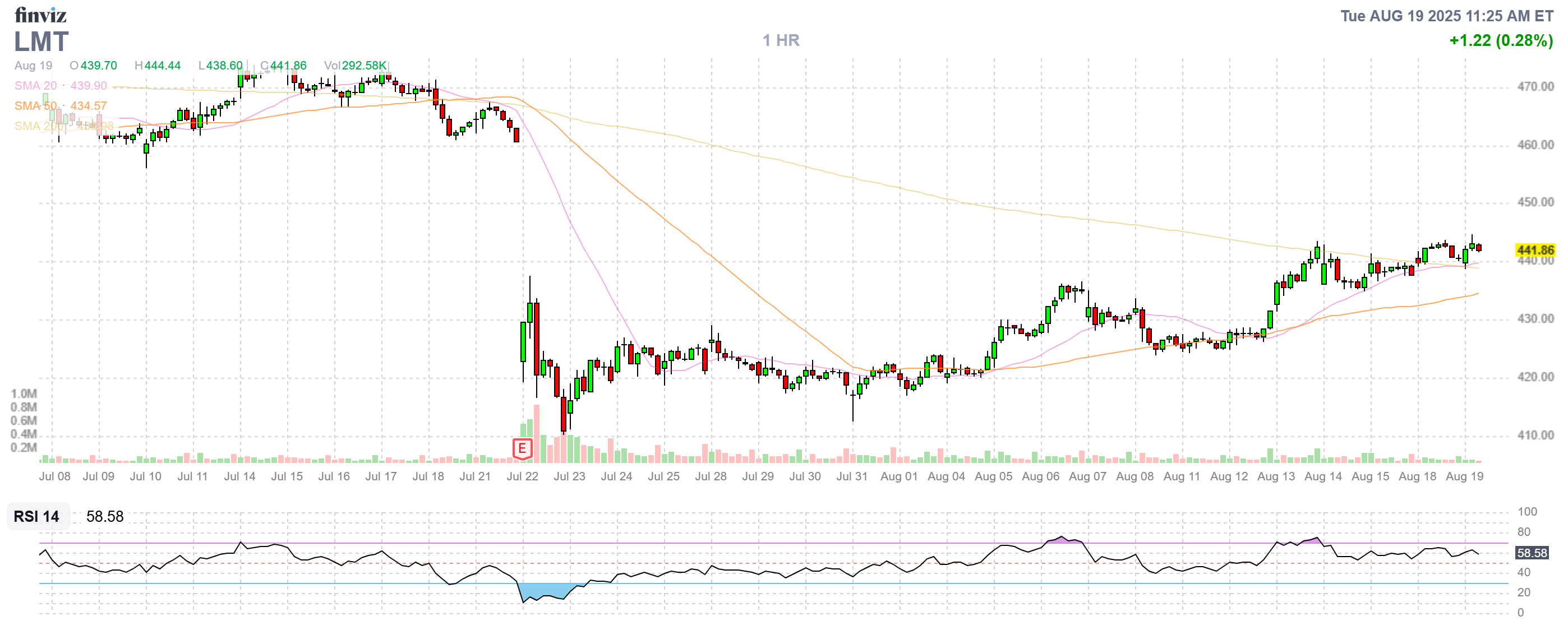
Task: Click the 470.00 price axis label
Action: 1534,86
